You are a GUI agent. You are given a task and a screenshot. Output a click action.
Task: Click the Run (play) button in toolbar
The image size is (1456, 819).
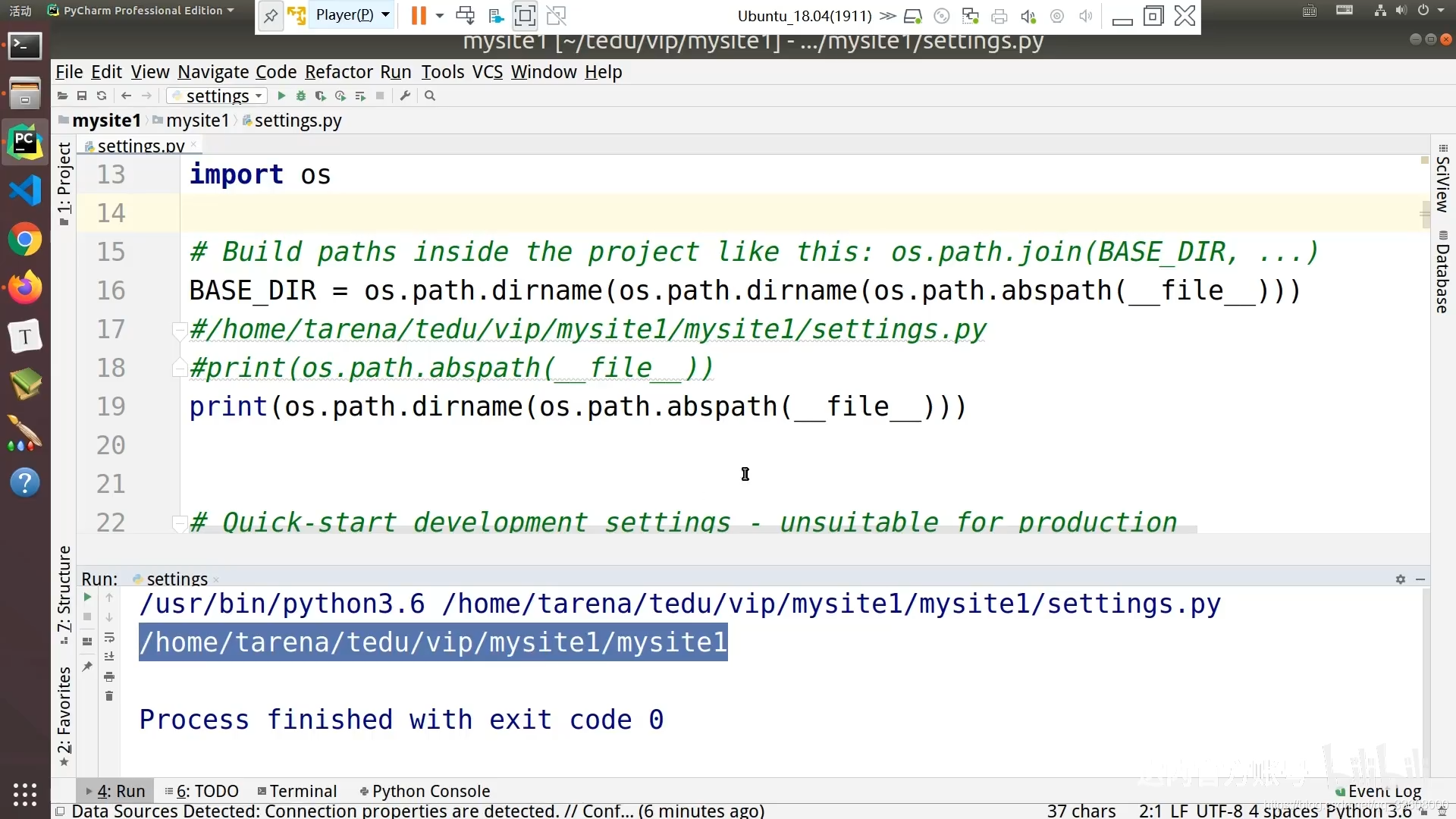tap(280, 96)
